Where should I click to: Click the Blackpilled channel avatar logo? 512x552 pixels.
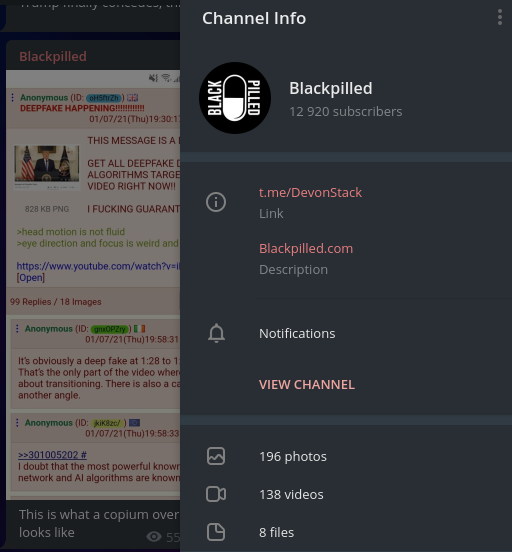[235, 98]
